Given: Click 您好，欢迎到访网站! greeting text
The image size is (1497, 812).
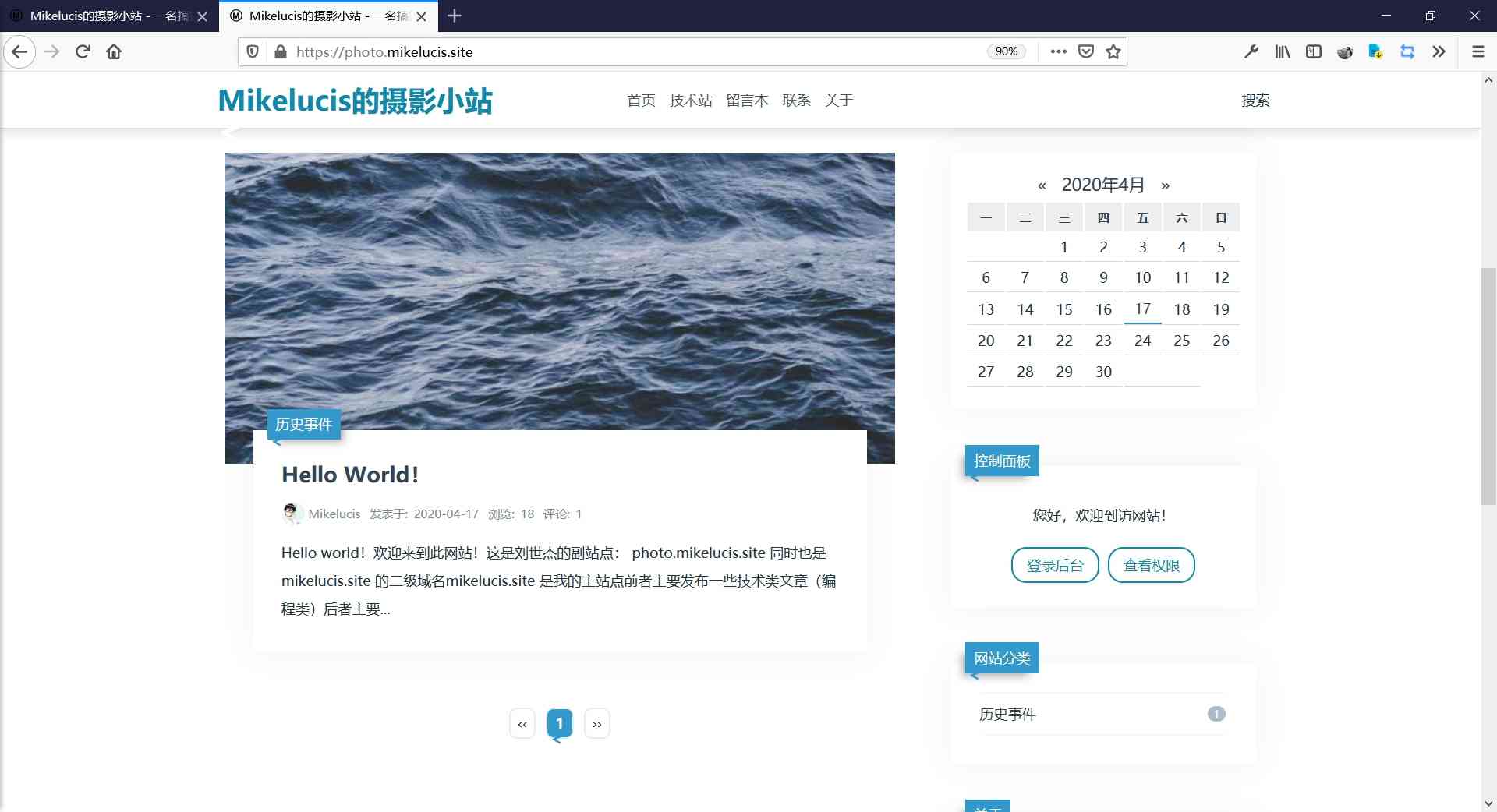Looking at the screenshot, I should coord(1099,516).
